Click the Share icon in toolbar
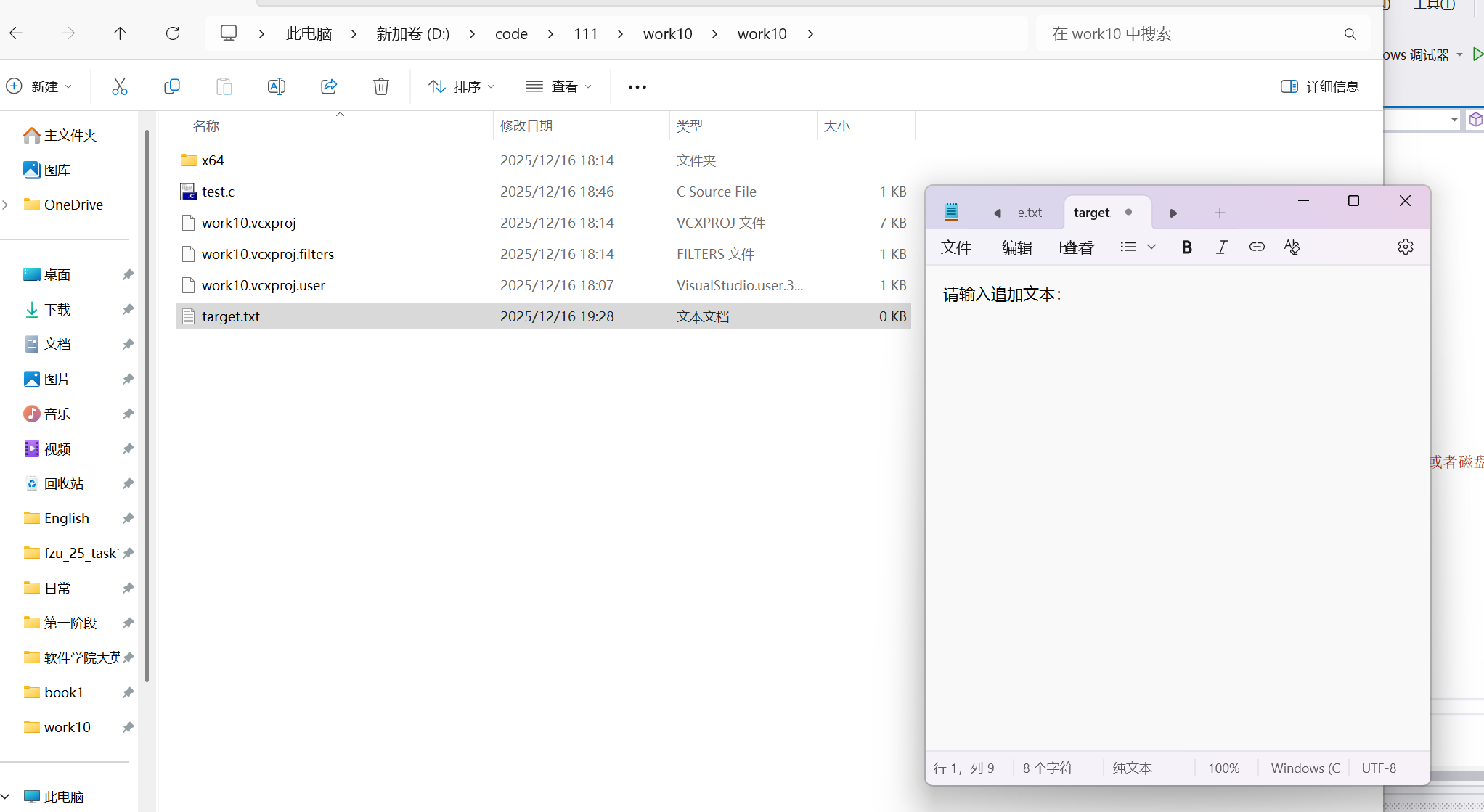This screenshot has height=812, width=1484. [329, 86]
